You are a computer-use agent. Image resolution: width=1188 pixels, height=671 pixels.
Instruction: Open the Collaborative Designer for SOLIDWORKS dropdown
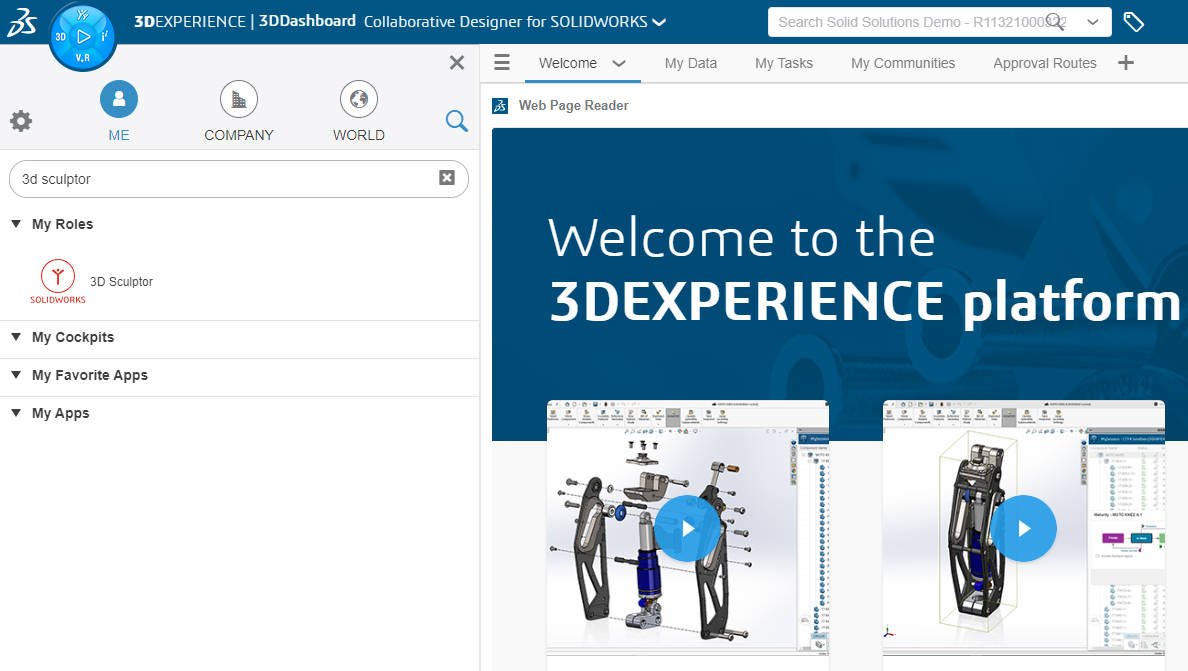(658, 21)
